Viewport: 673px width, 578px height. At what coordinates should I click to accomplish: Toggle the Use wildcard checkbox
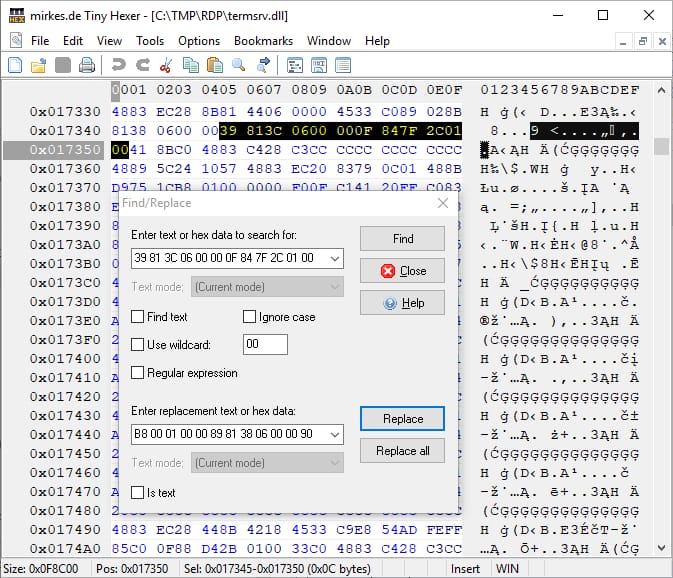tap(138, 345)
